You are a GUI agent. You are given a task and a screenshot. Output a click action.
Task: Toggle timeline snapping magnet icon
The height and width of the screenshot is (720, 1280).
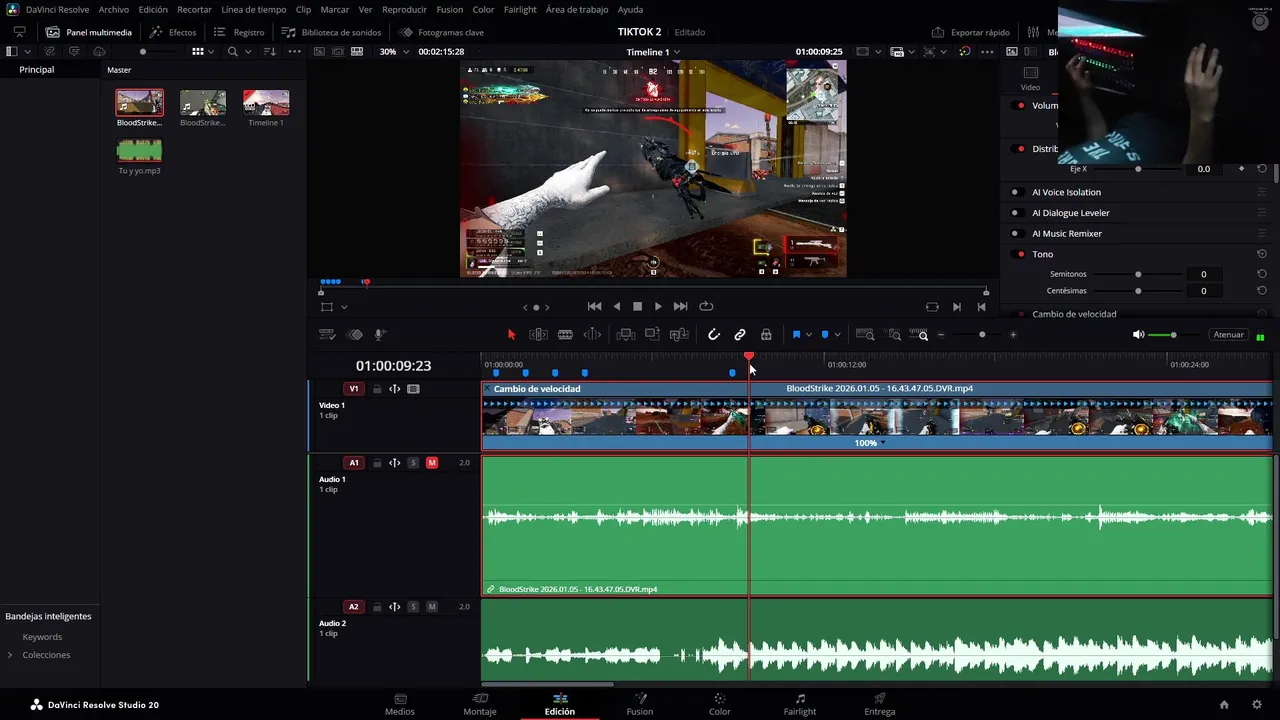pyautogui.click(x=714, y=335)
